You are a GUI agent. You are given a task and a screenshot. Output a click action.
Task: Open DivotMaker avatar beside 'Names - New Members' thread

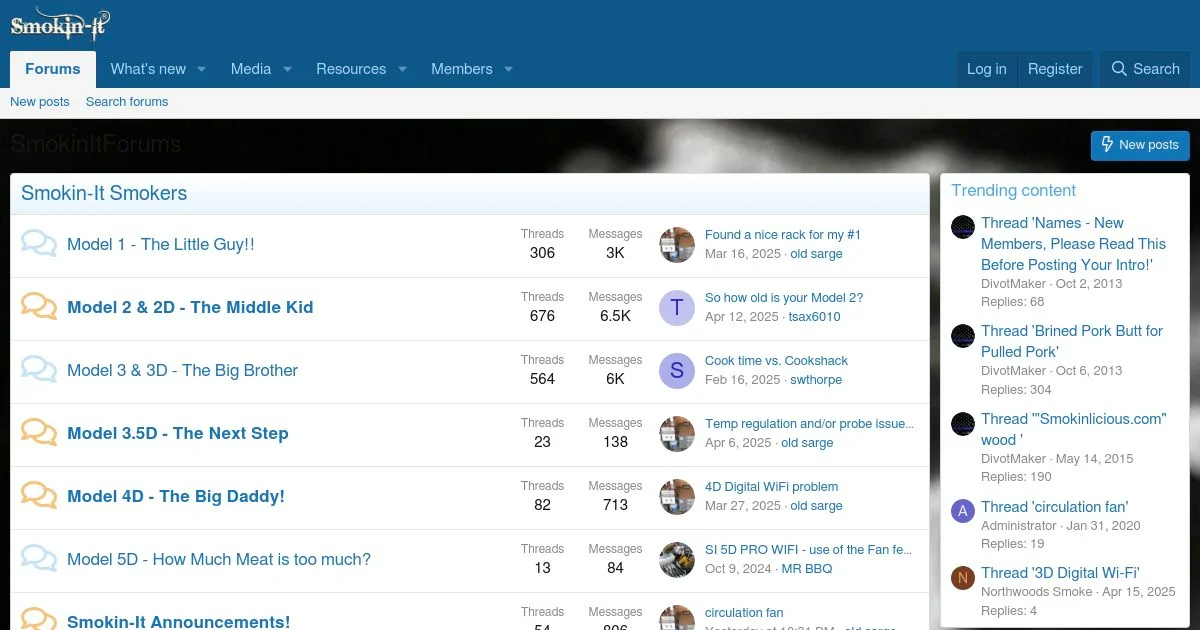[x=963, y=227]
